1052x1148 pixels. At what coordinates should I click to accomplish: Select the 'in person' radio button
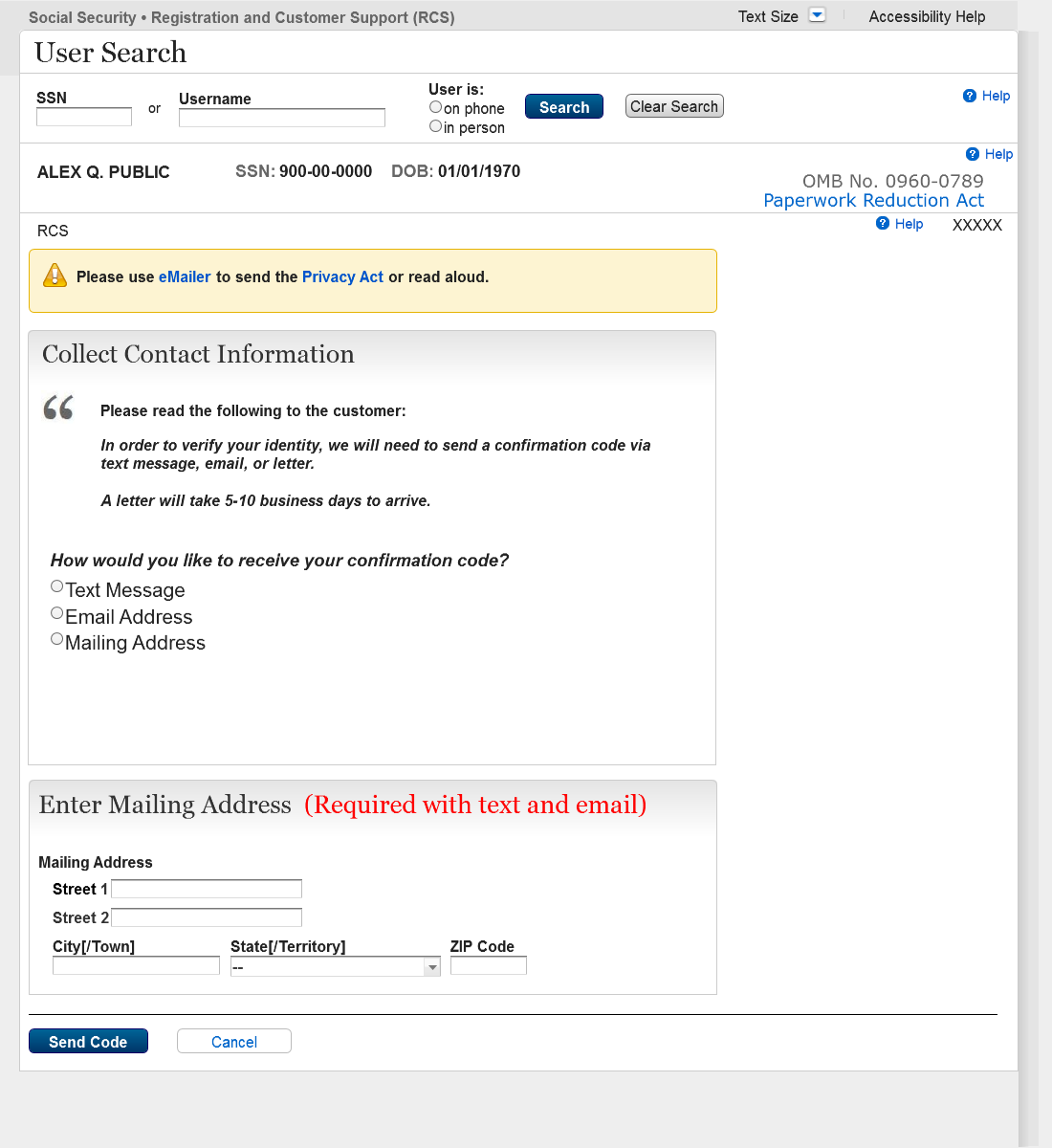pos(435,126)
